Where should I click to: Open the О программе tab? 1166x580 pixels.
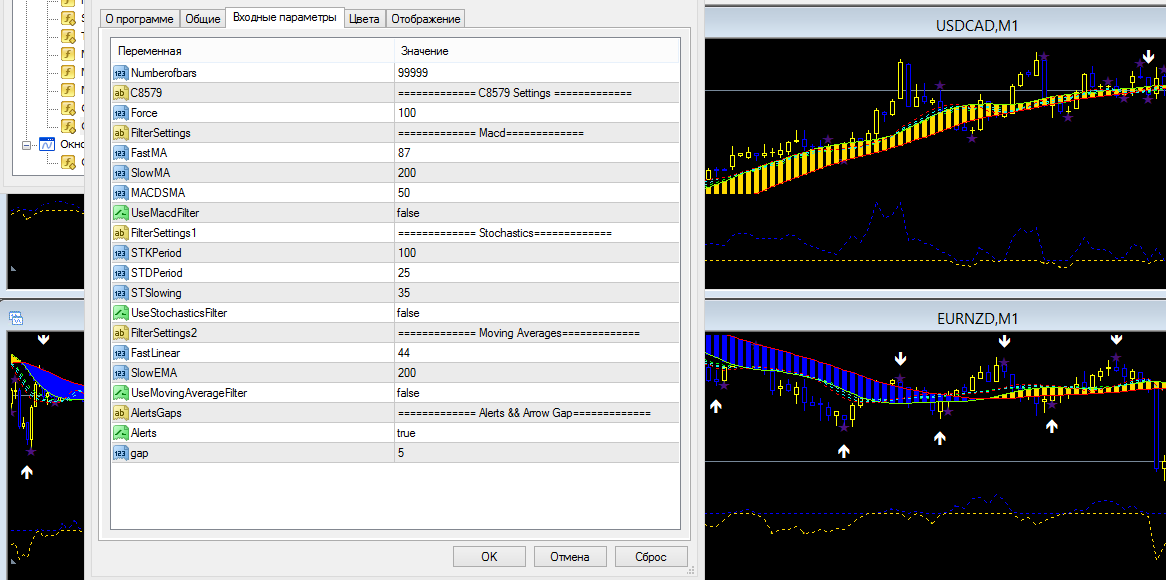140,19
